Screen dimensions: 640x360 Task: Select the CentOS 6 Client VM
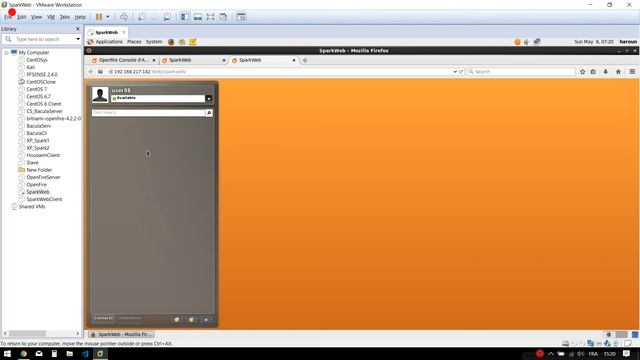click(44, 104)
